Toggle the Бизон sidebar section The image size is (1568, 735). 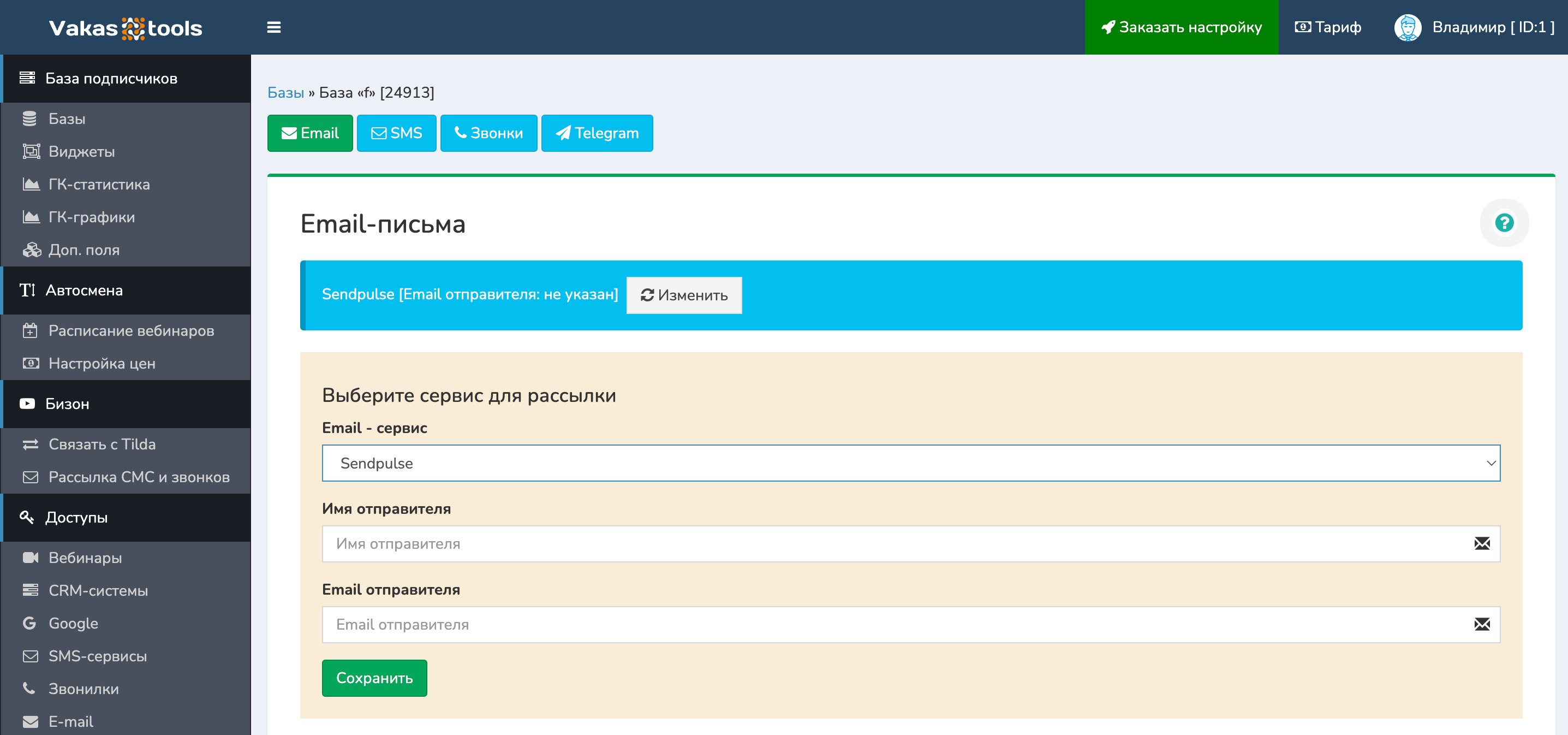click(67, 404)
